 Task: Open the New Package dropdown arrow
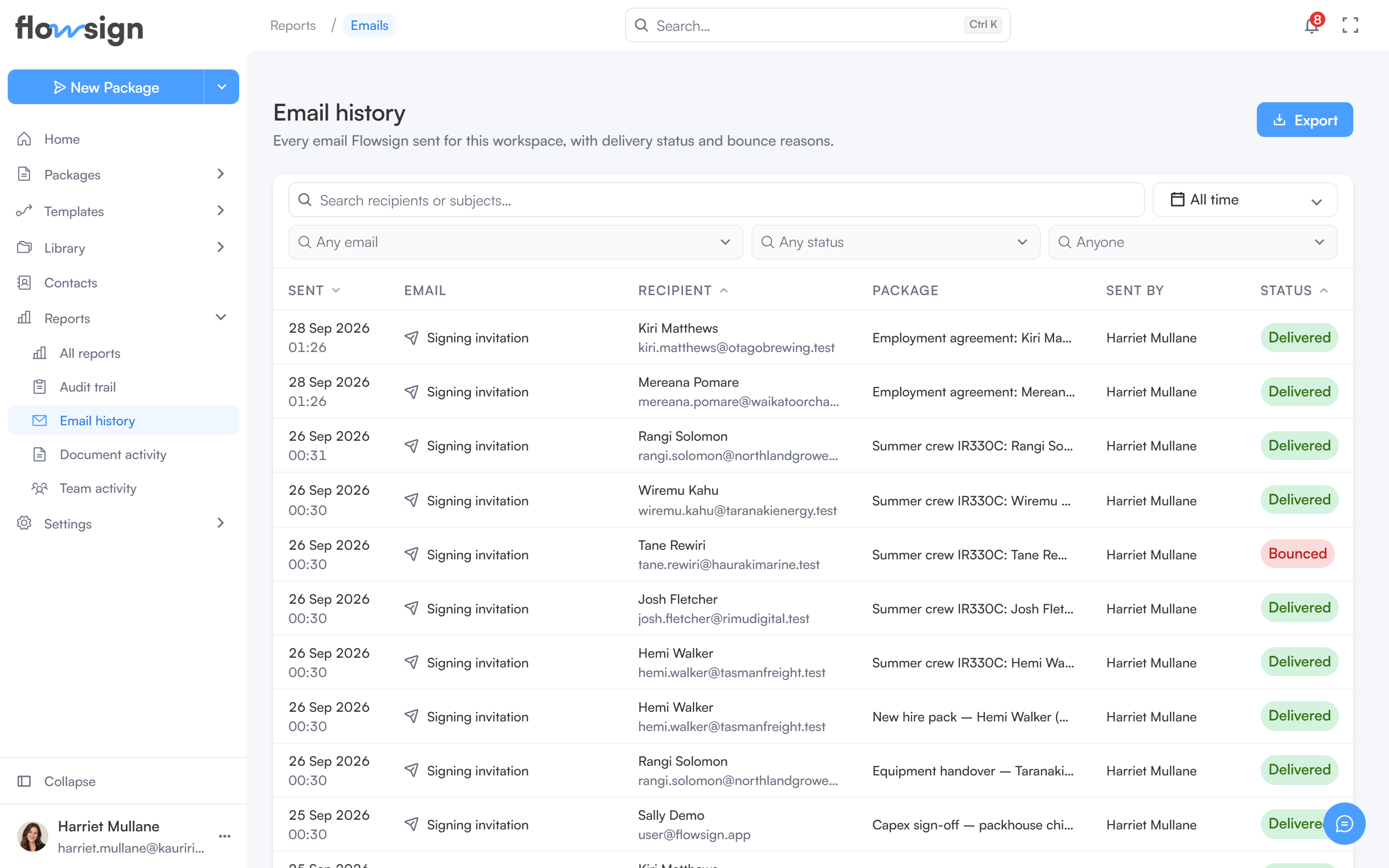coord(221,87)
